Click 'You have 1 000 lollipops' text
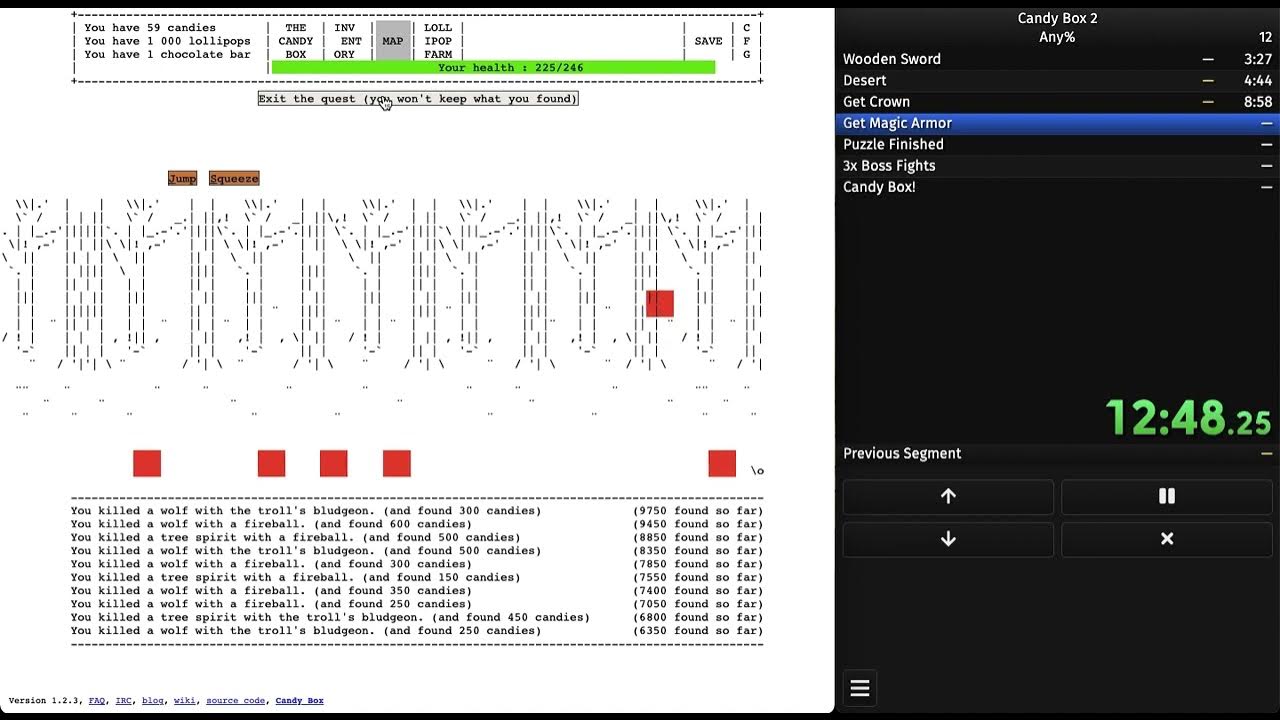 pyautogui.click(x=167, y=41)
